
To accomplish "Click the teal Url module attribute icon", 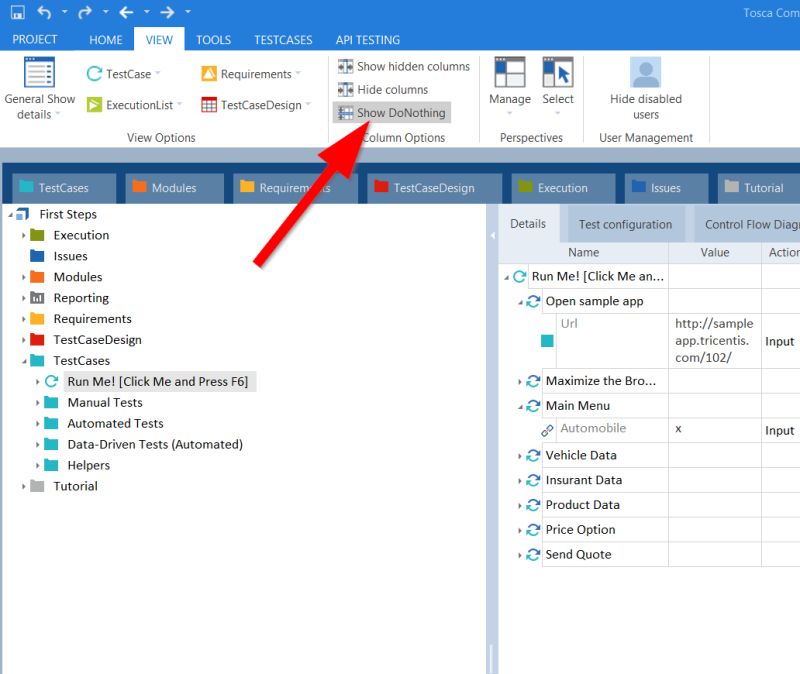I will 547,341.
